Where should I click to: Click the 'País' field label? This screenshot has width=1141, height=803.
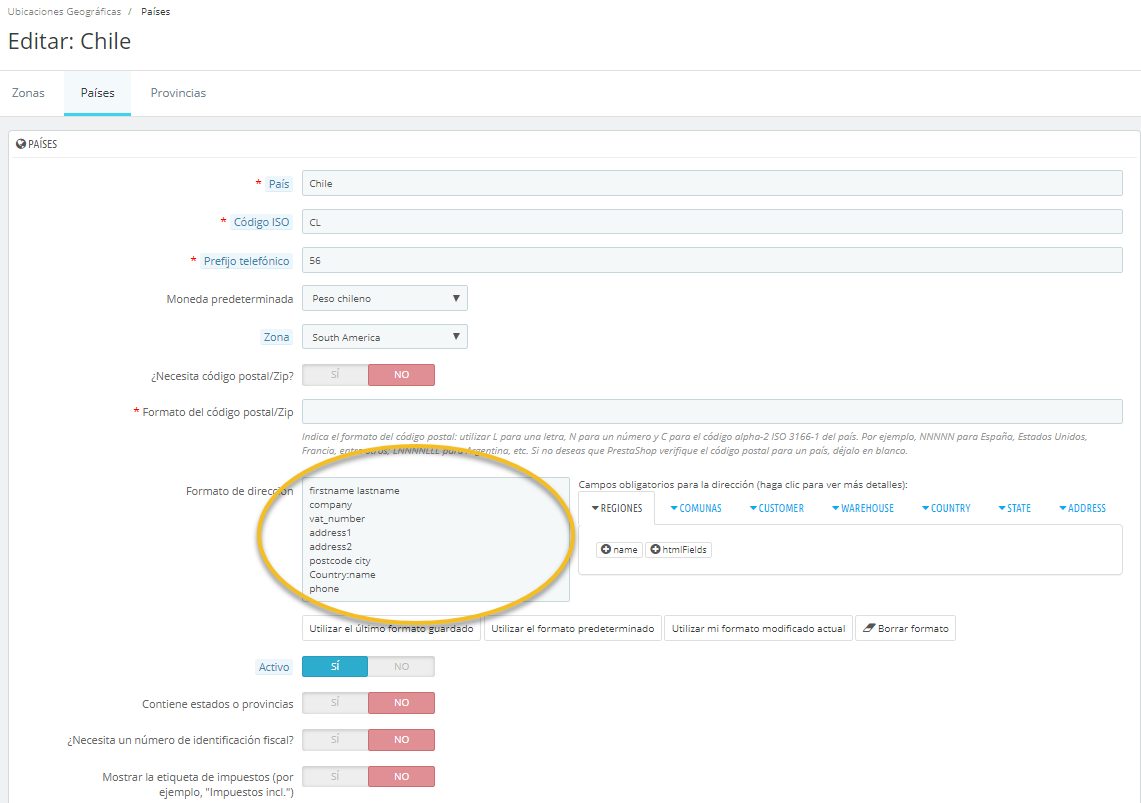(x=279, y=184)
